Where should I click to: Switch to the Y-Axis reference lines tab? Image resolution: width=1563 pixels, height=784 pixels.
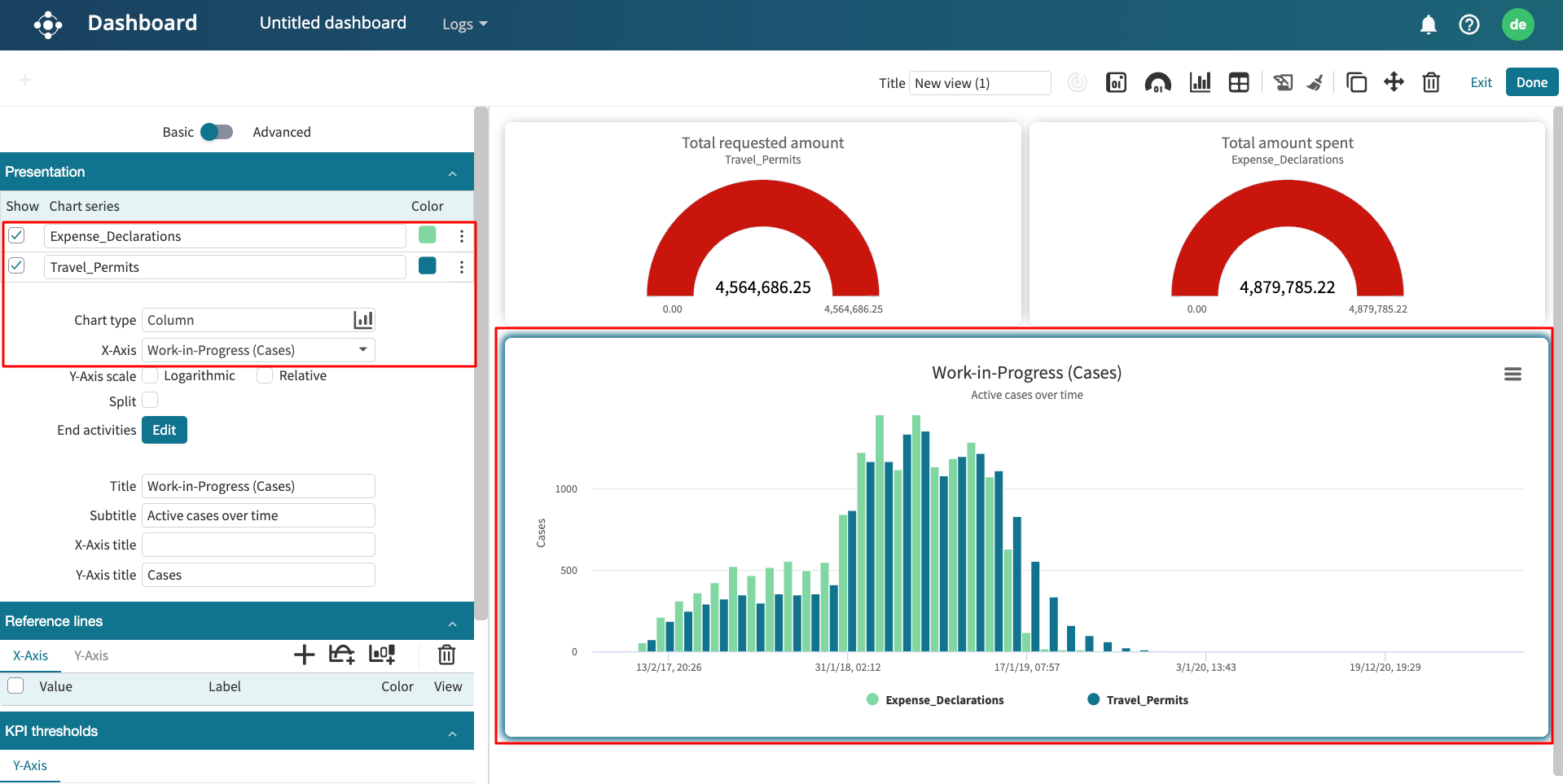[x=90, y=655]
